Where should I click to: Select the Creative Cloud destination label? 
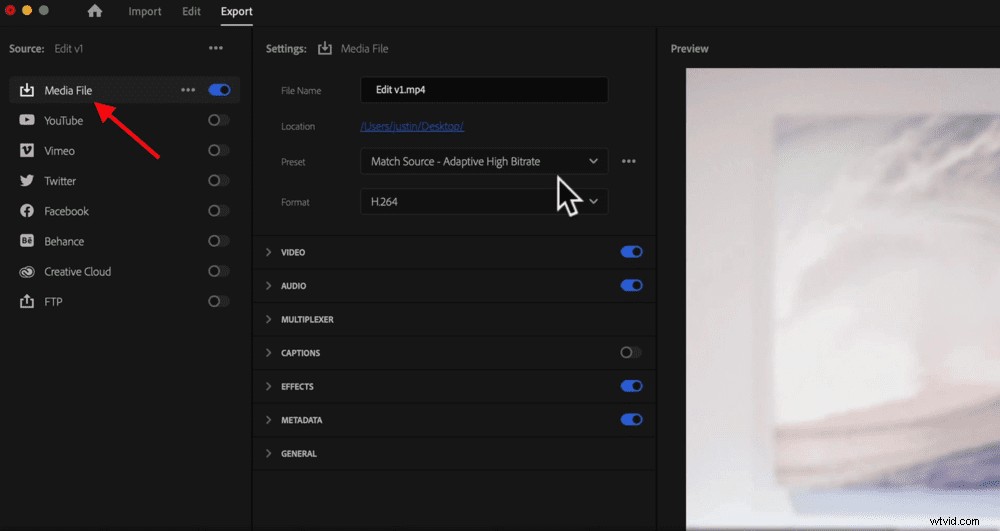(x=77, y=272)
